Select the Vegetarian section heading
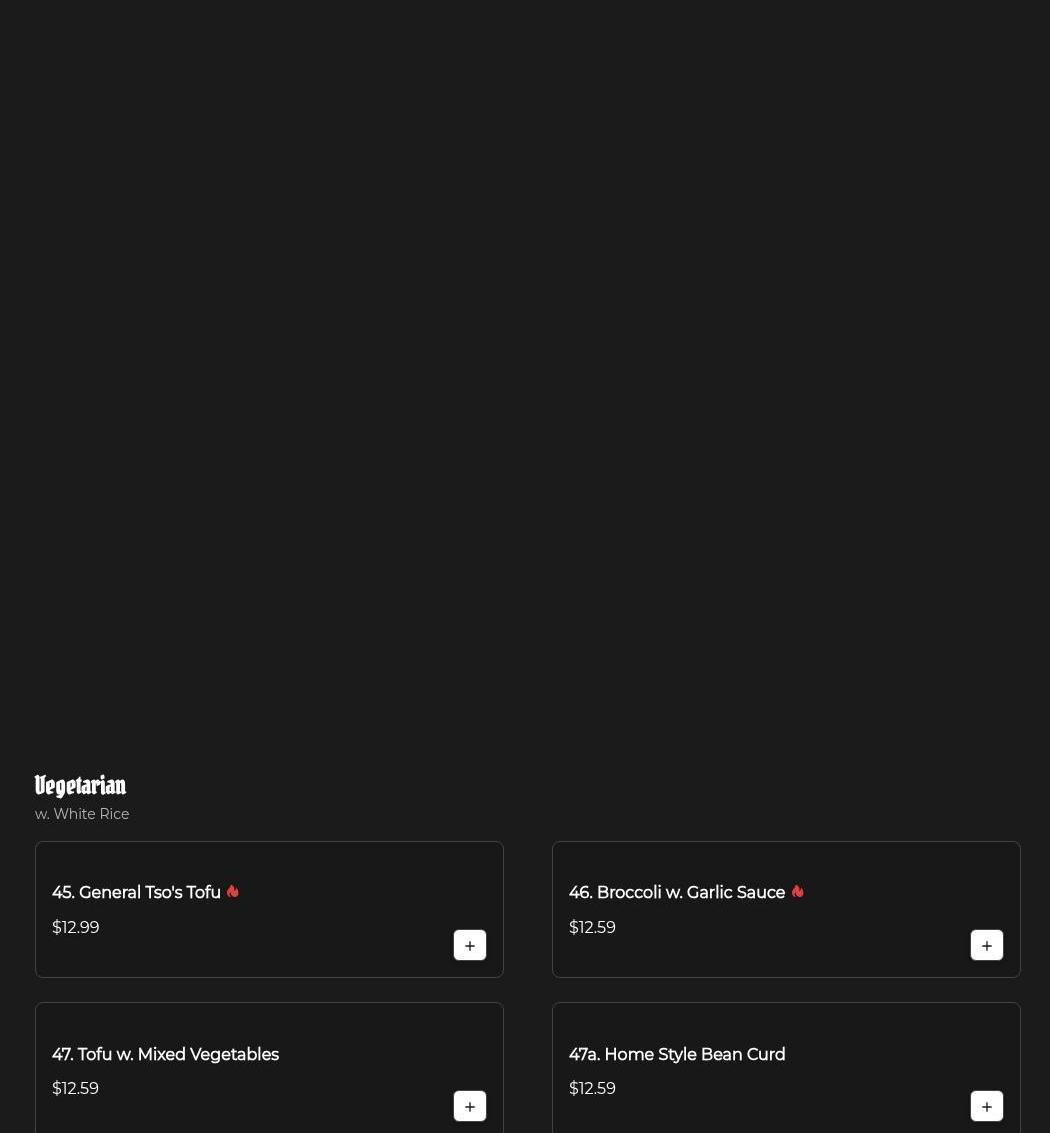The width and height of the screenshot is (1050, 1133). point(80,785)
